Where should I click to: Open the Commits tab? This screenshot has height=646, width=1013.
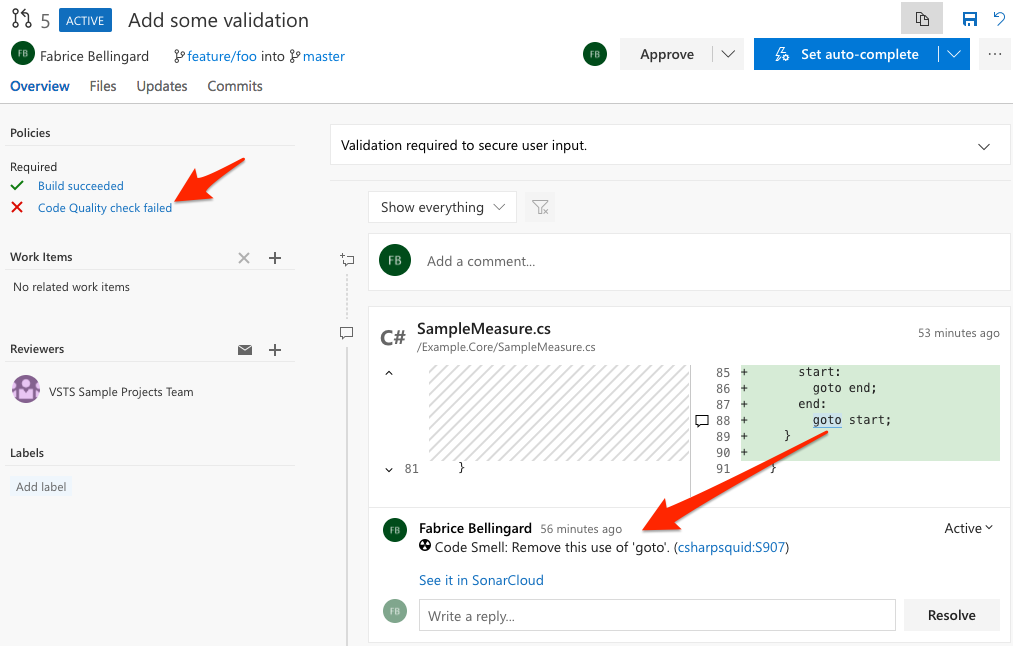[x=234, y=86]
